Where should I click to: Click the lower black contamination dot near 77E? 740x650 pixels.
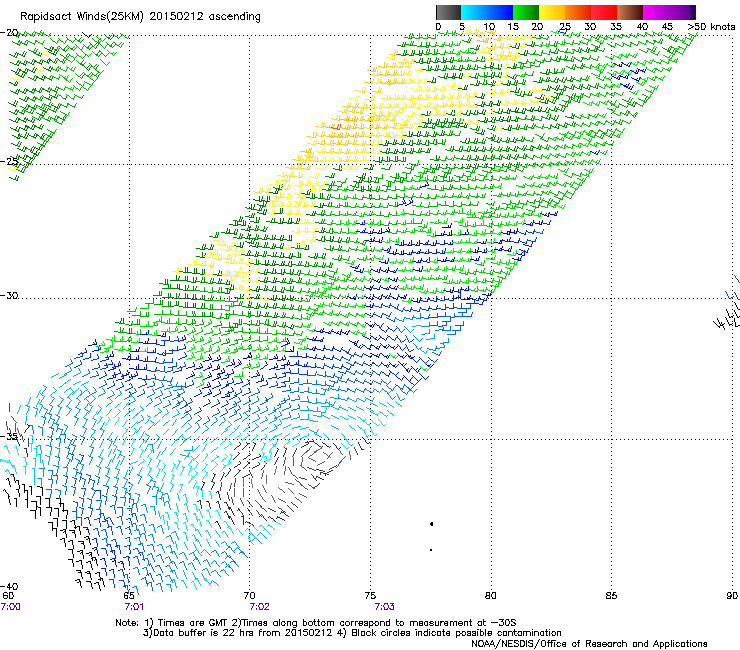[x=431, y=550]
